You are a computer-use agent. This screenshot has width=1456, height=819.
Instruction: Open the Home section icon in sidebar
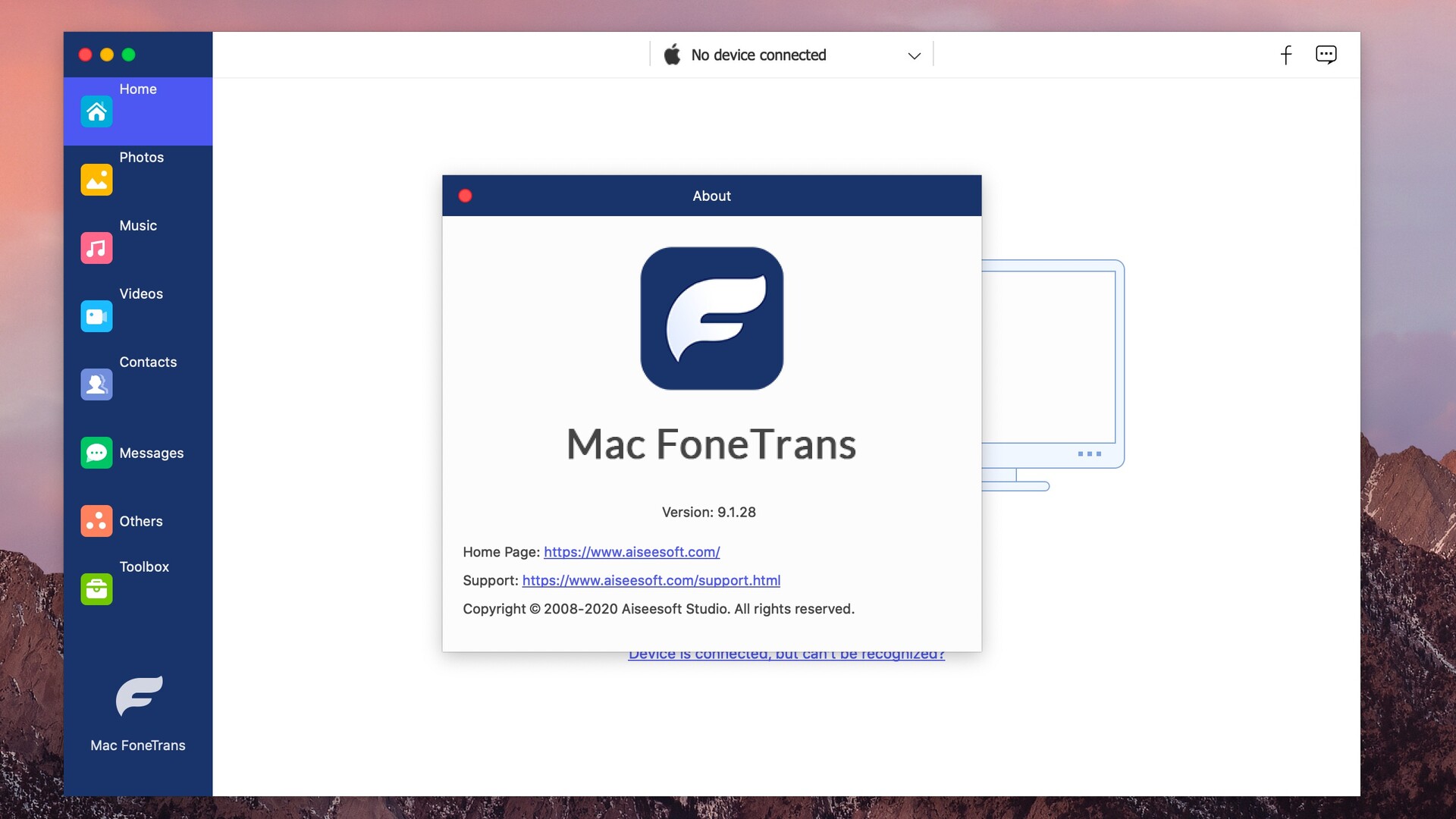pyautogui.click(x=96, y=111)
